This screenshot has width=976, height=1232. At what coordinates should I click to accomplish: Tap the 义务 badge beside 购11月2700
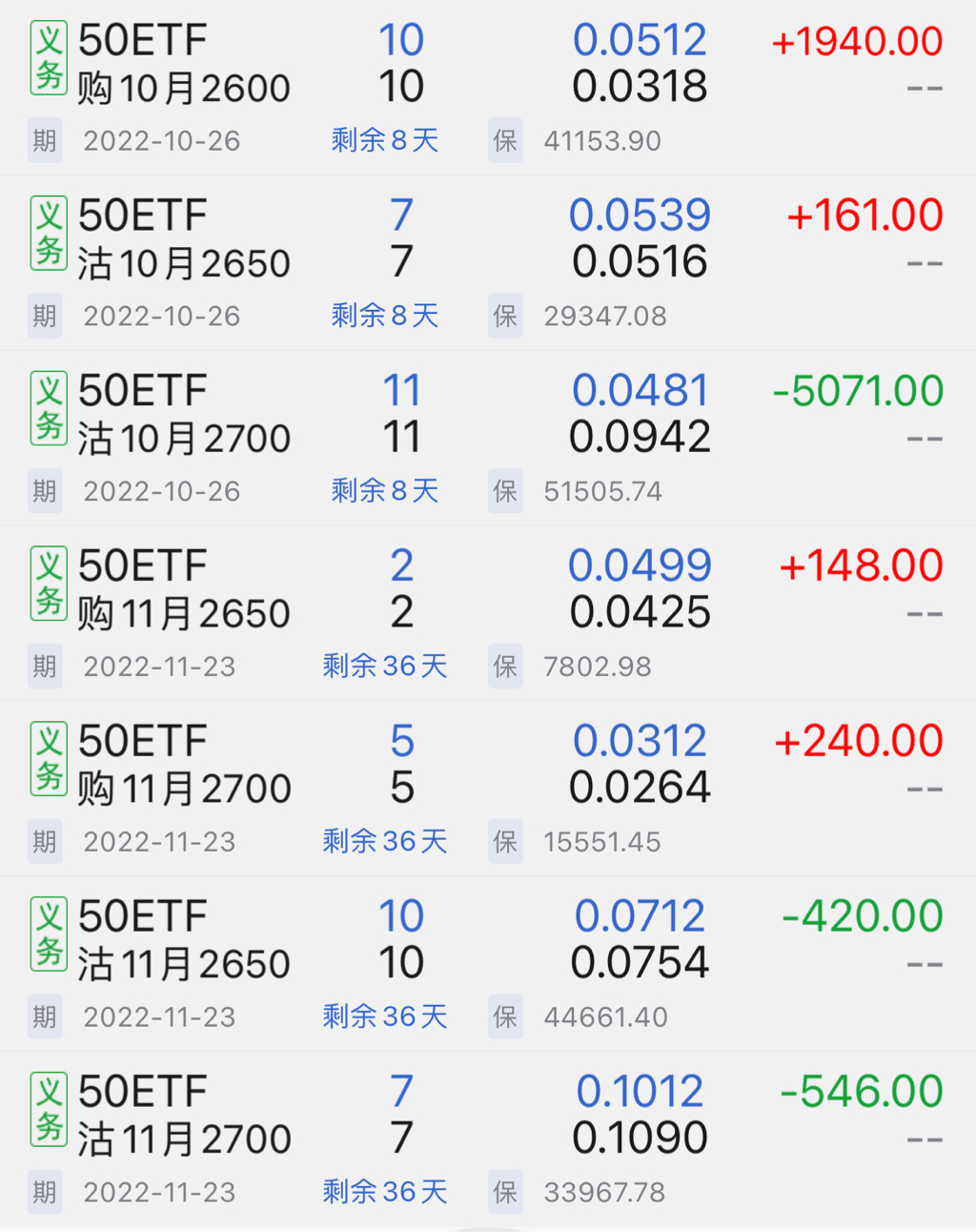pyautogui.click(x=49, y=759)
